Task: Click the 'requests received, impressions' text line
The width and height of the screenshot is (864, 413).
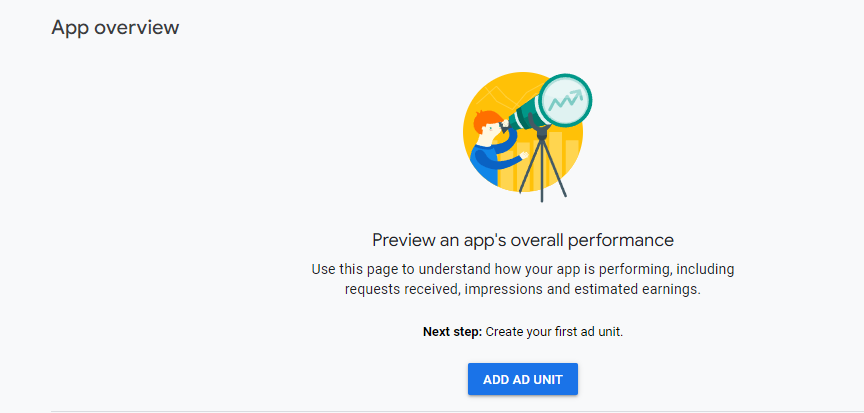Action: pos(523,290)
